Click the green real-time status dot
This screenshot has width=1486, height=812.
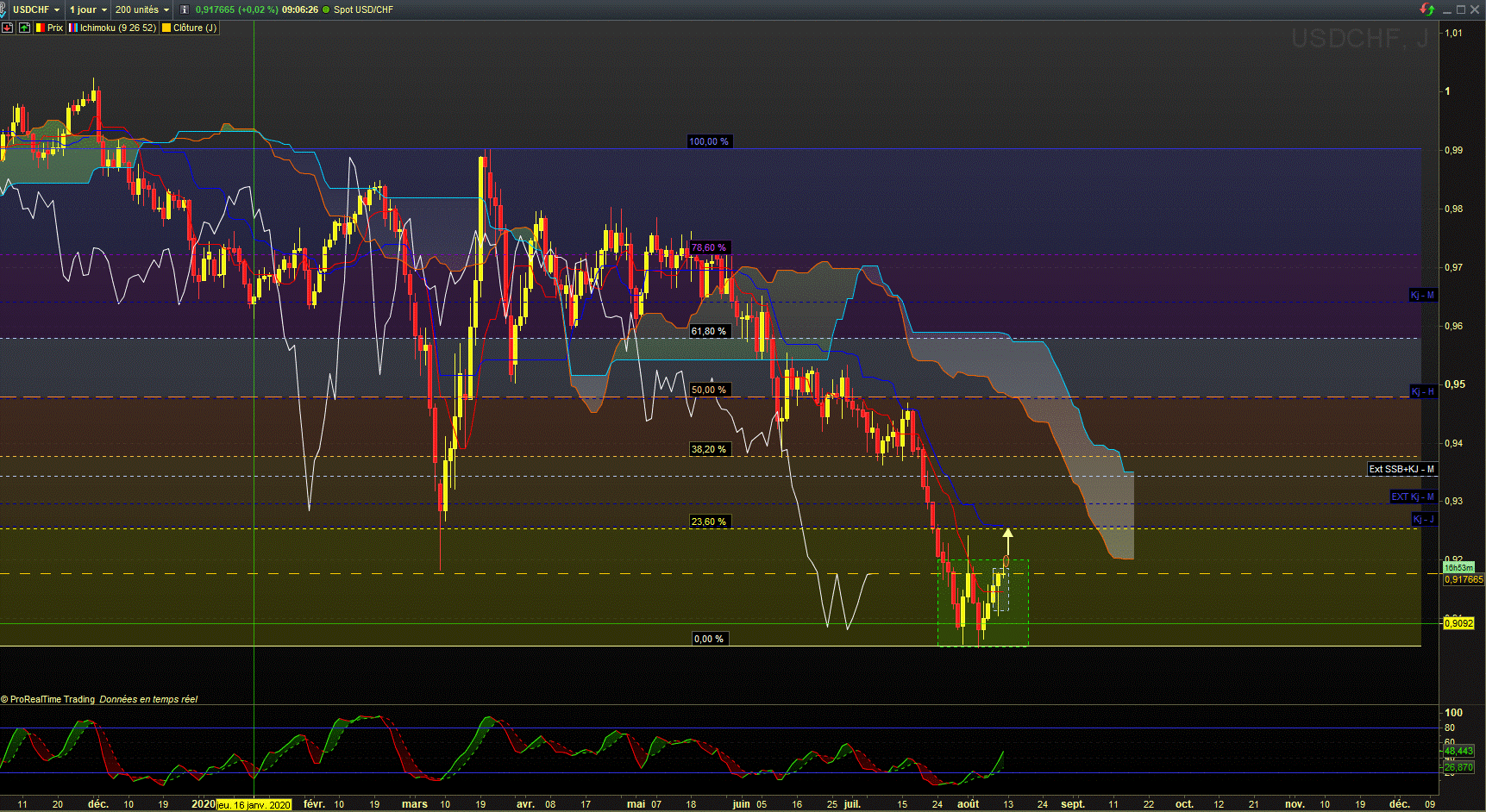point(326,9)
